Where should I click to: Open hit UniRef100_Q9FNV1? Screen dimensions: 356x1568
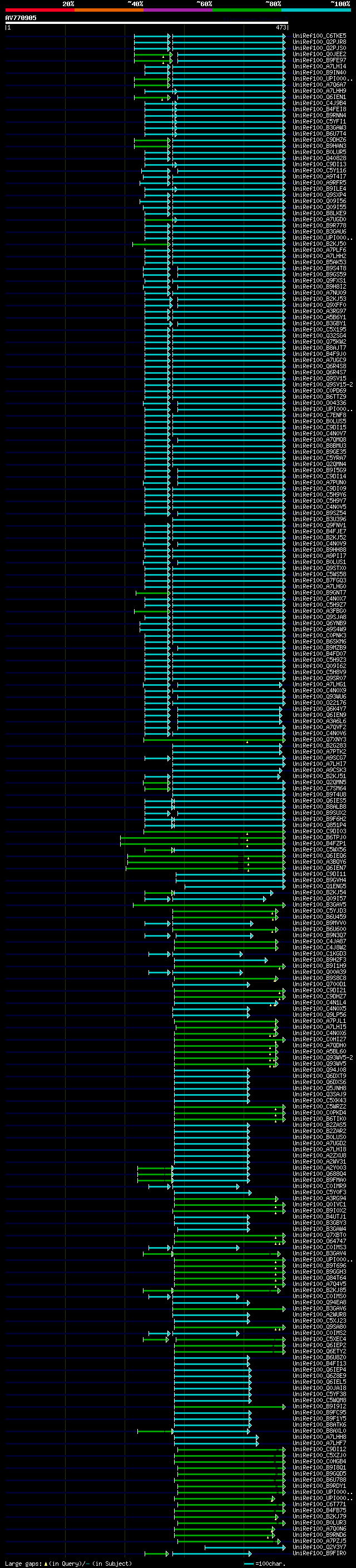click(319, 525)
